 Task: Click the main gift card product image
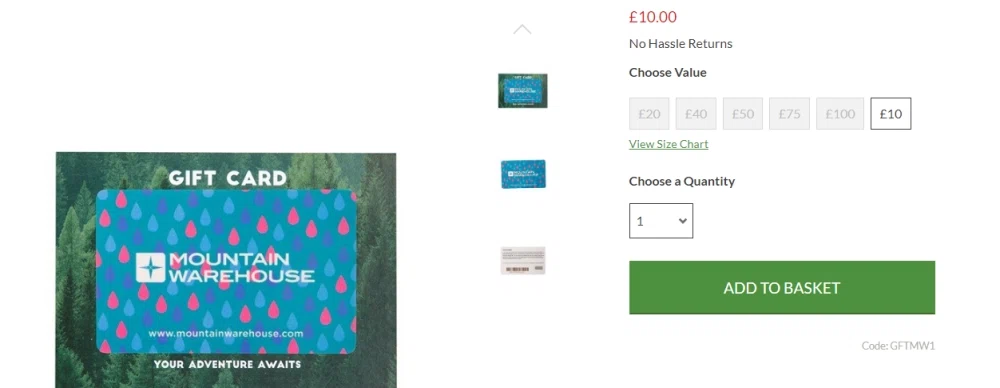point(226,270)
